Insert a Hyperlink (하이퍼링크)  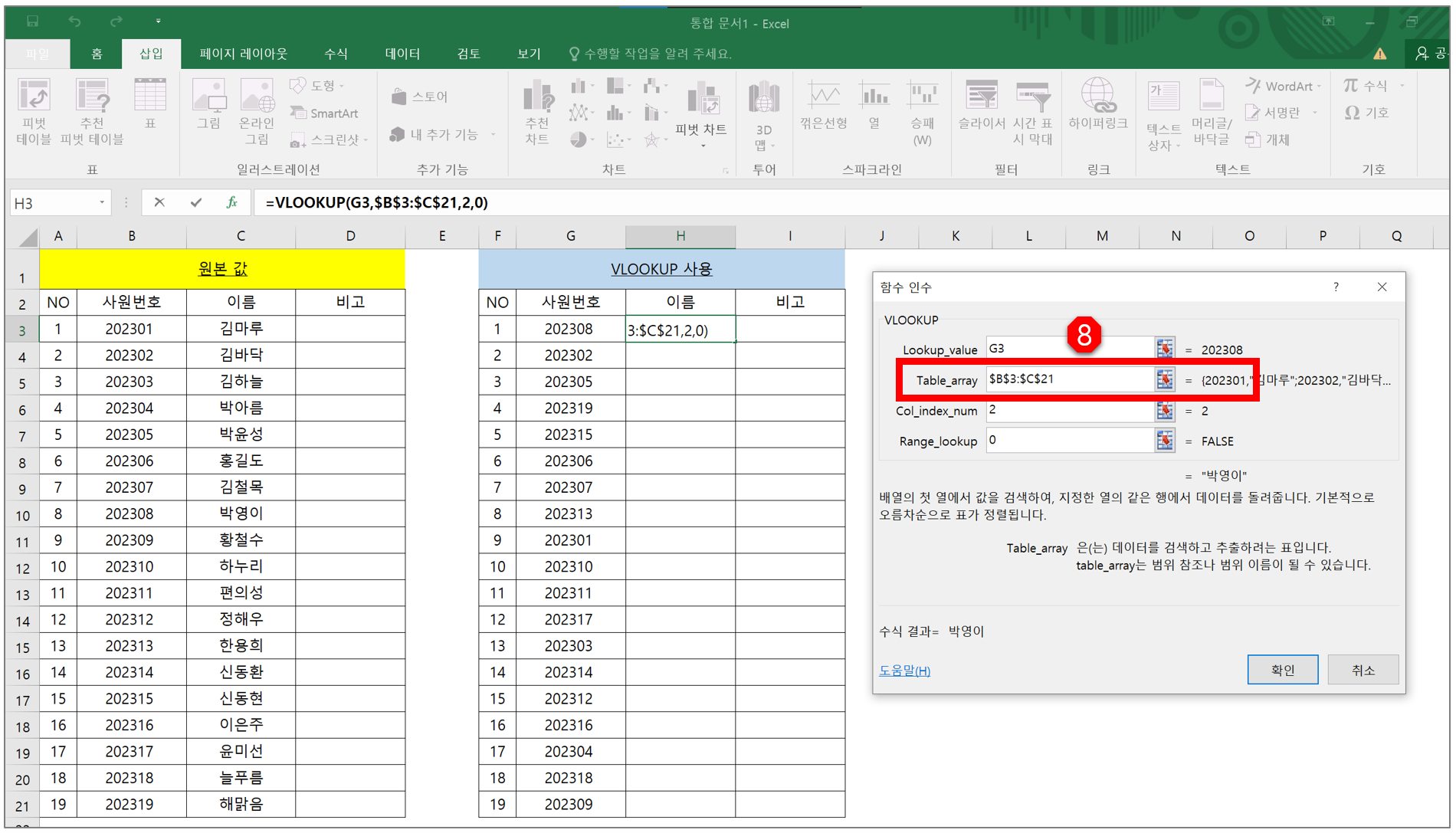pyautogui.click(x=1098, y=105)
